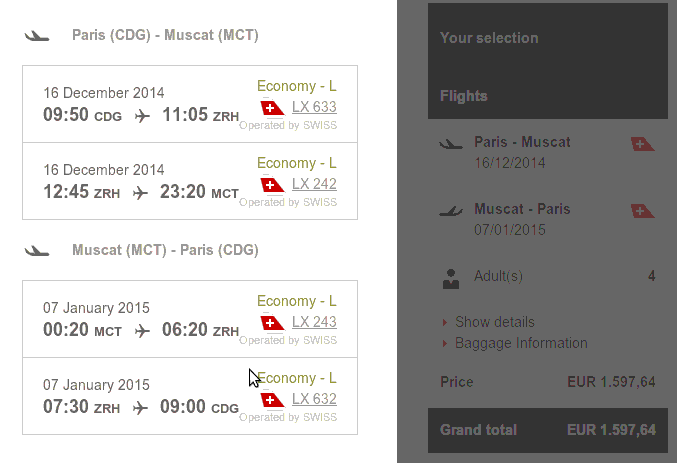
Task: Click SWISS tail logo next to LX 243
Action: coord(272,323)
